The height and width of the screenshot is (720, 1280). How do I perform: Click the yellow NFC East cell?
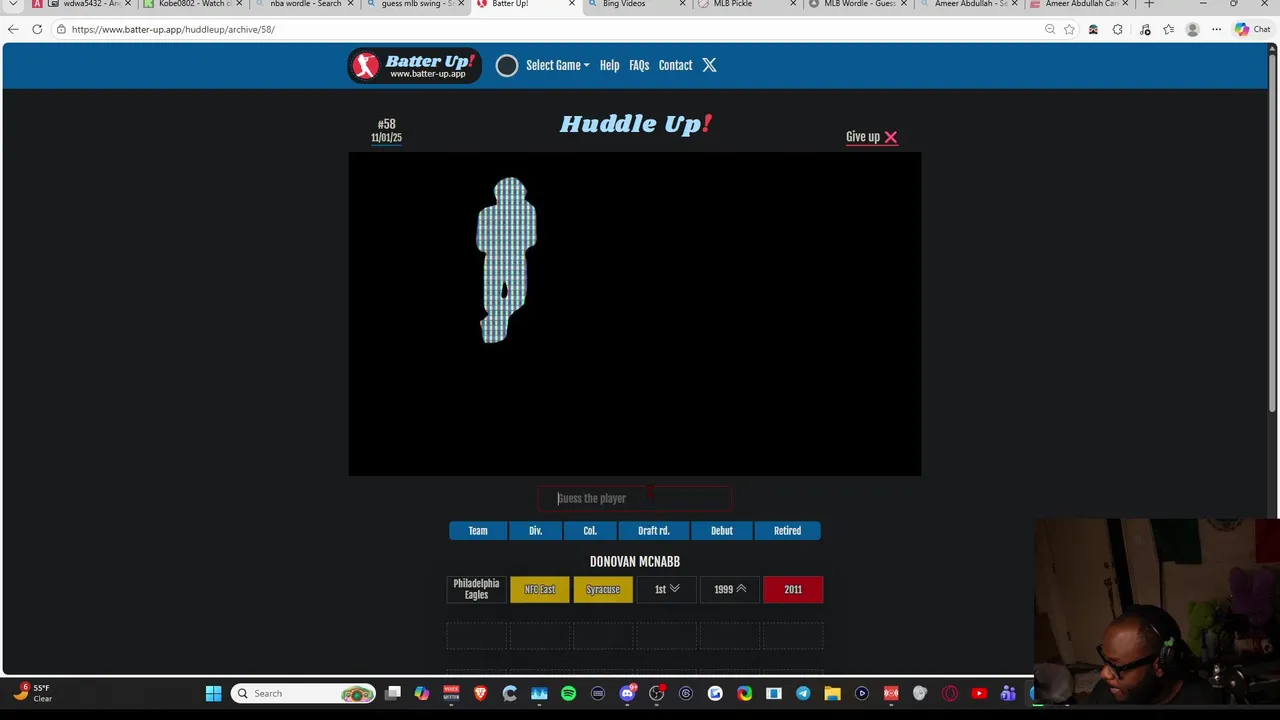tap(540, 589)
